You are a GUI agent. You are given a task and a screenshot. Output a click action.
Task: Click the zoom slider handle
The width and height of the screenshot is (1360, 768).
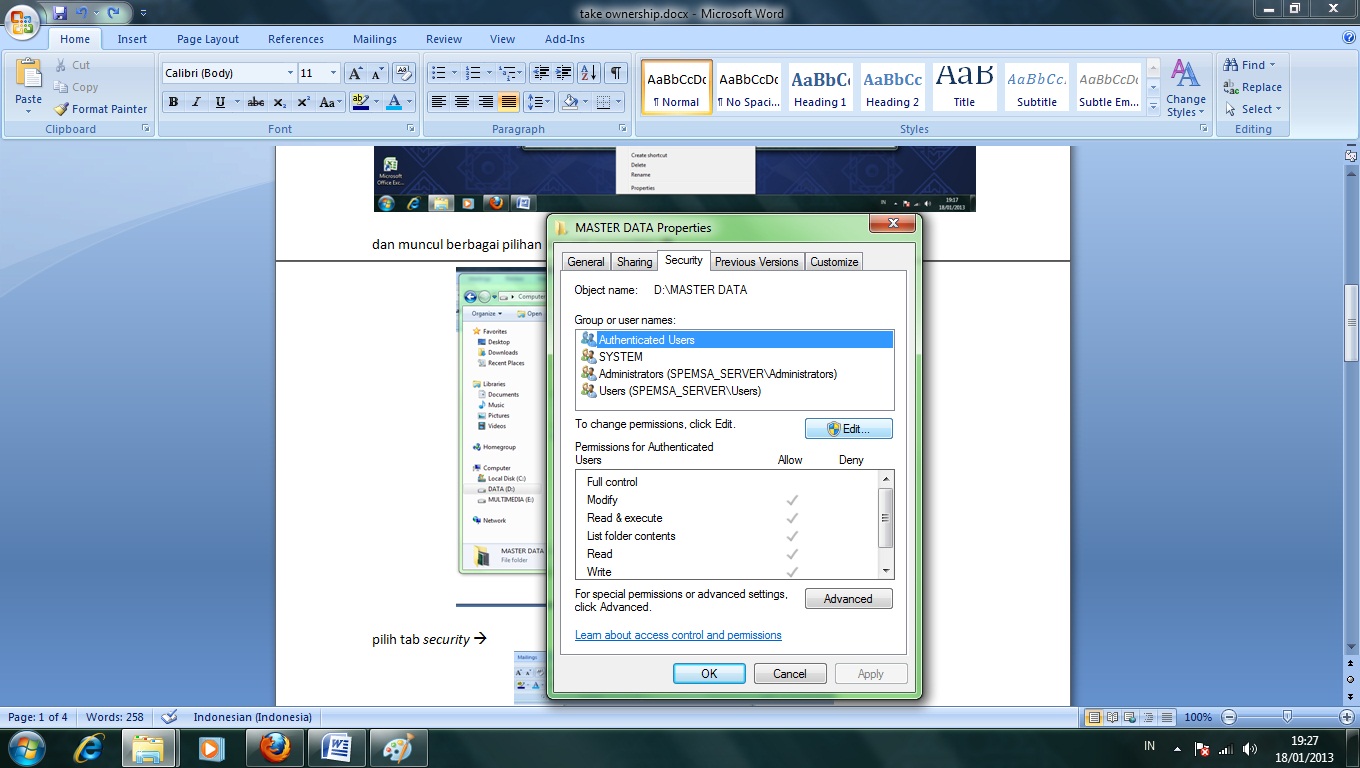tap(1287, 717)
